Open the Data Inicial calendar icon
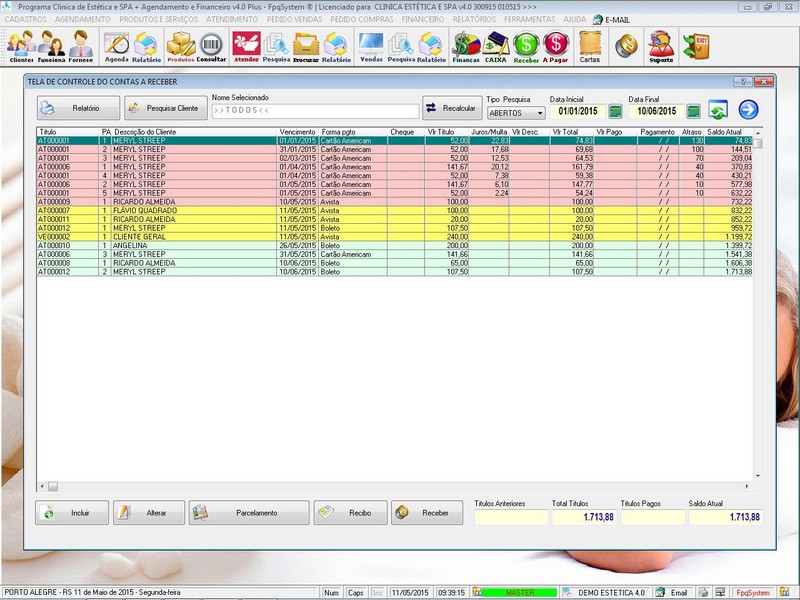Image resolution: width=800 pixels, height=600 pixels. tap(615, 111)
